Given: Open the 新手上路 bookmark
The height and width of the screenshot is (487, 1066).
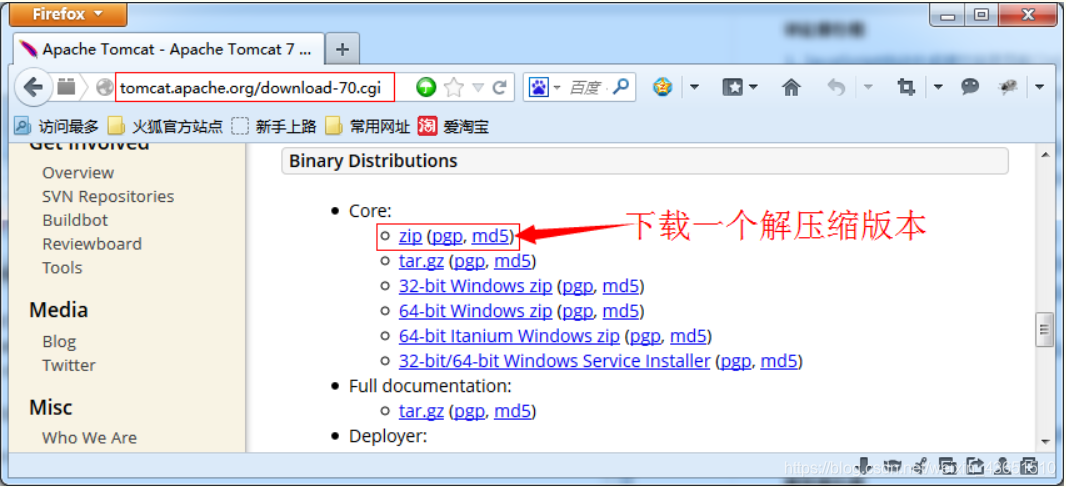Looking at the screenshot, I should click(x=275, y=126).
